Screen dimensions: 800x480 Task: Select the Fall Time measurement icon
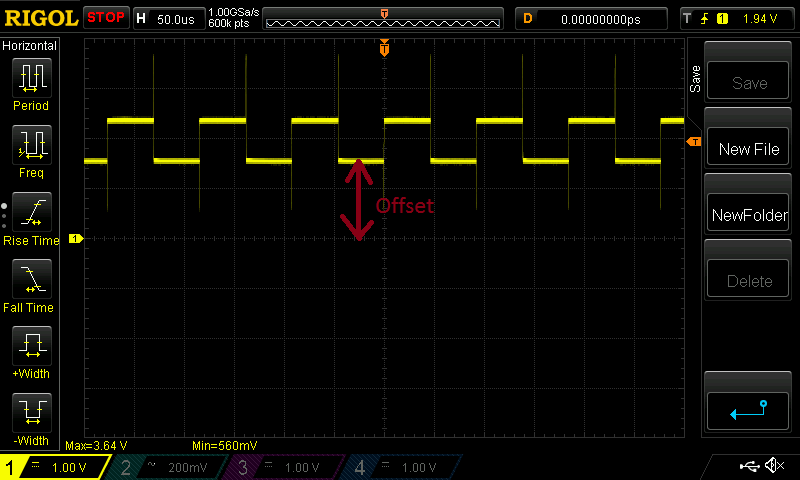32,279
